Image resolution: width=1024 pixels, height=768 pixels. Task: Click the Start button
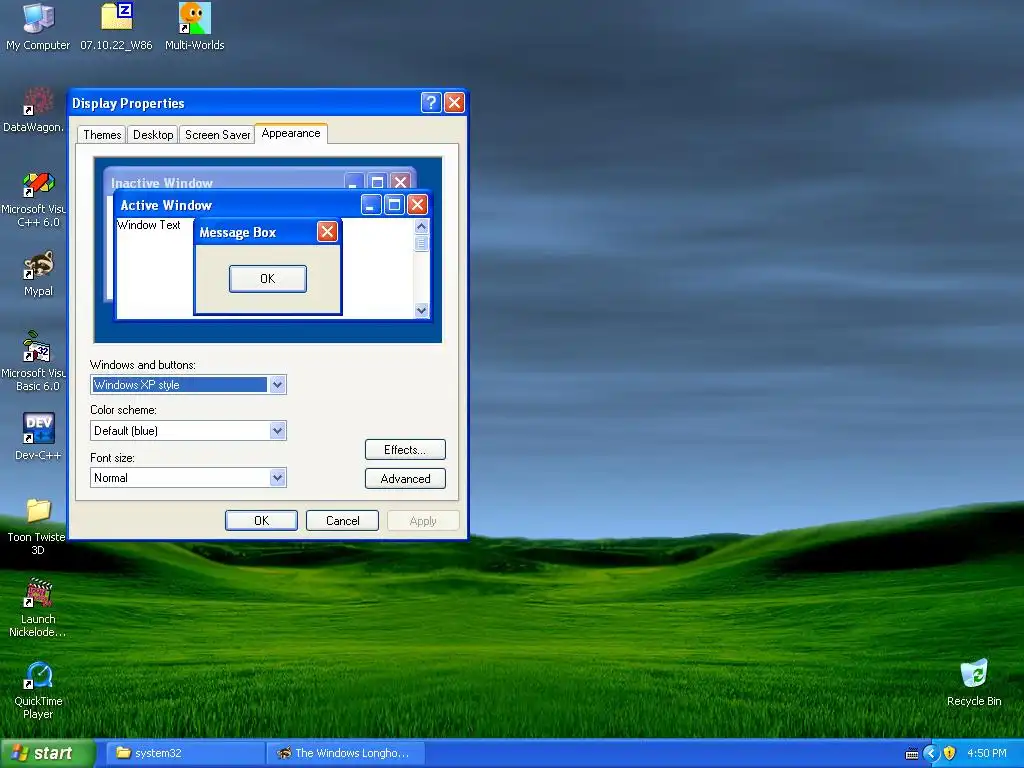[47, 753]
